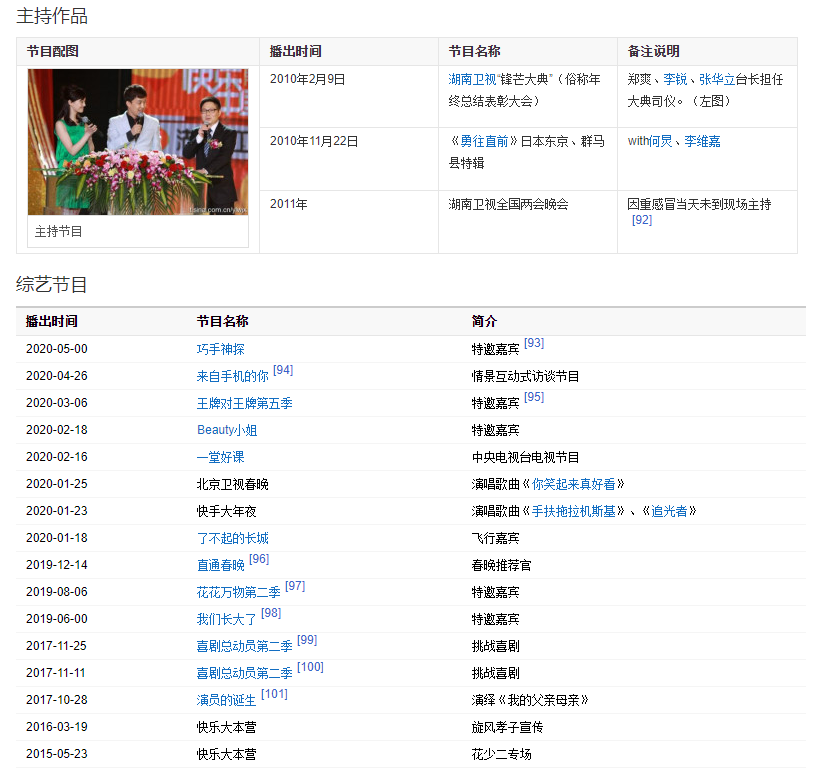Open the 演员的诞生 show link

coord(226,701)
